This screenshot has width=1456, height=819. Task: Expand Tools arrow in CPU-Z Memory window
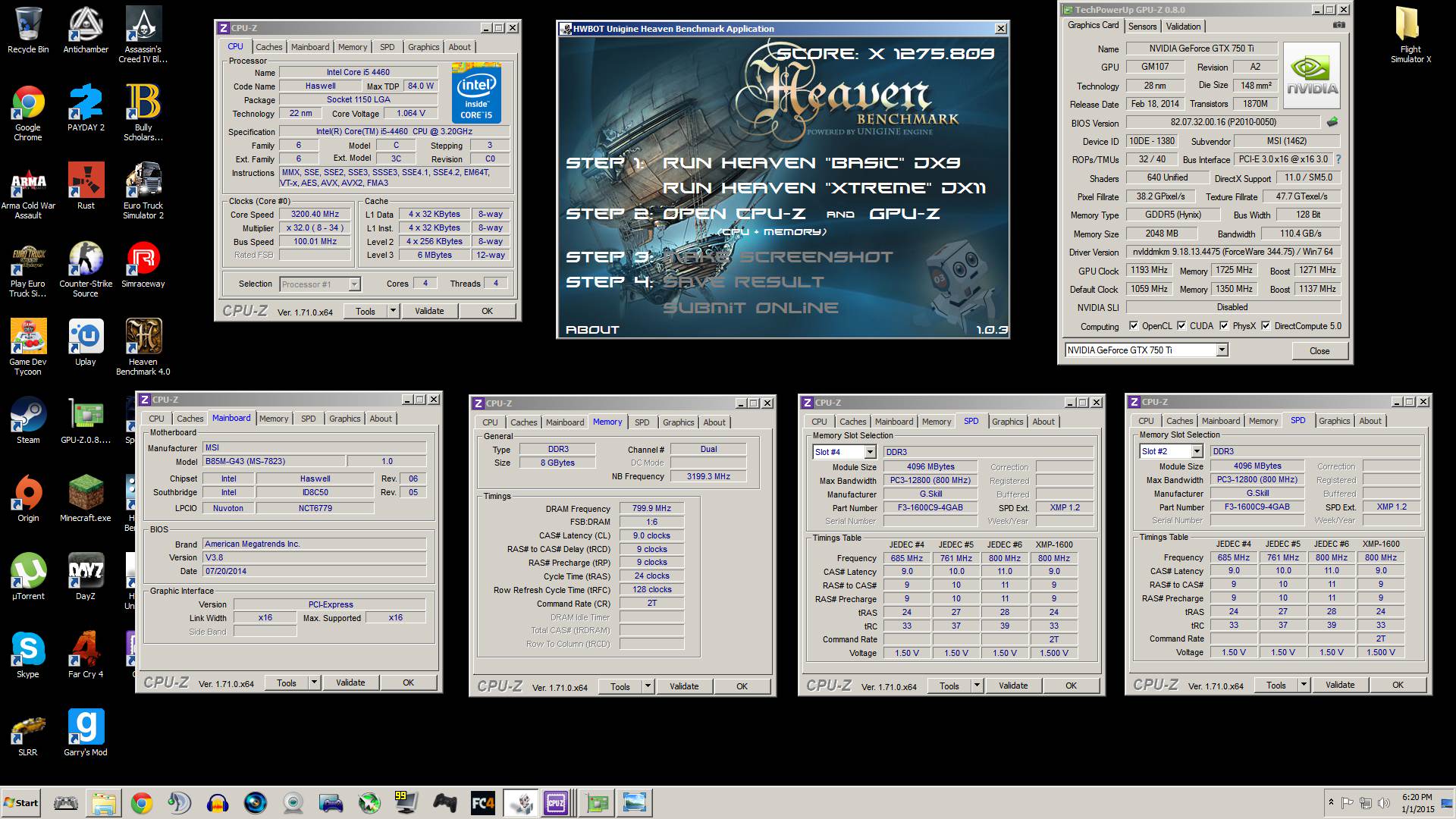pos(648,686)
